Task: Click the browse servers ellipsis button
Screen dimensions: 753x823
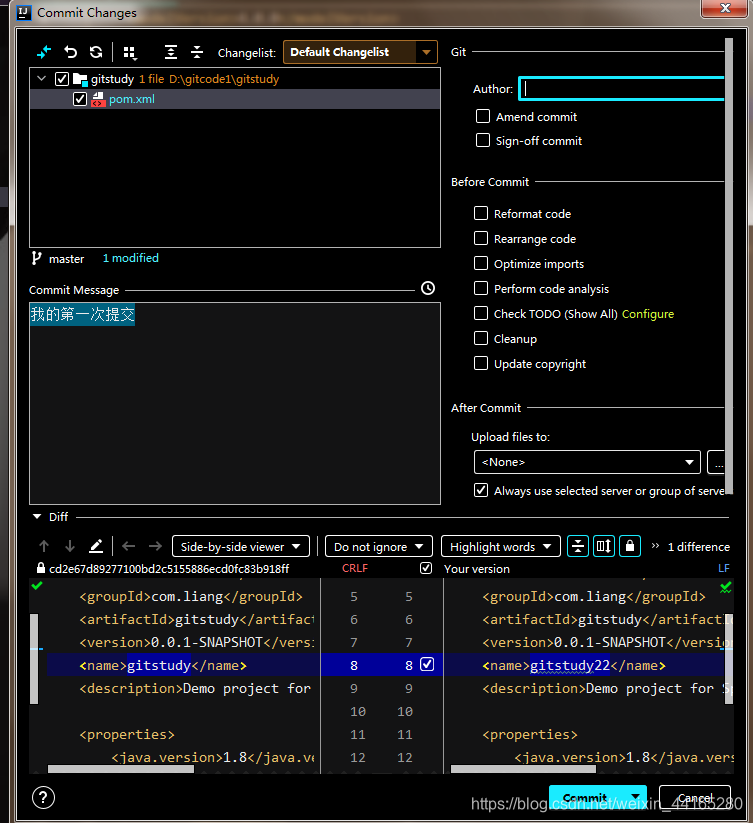Action: pos(717,462)
